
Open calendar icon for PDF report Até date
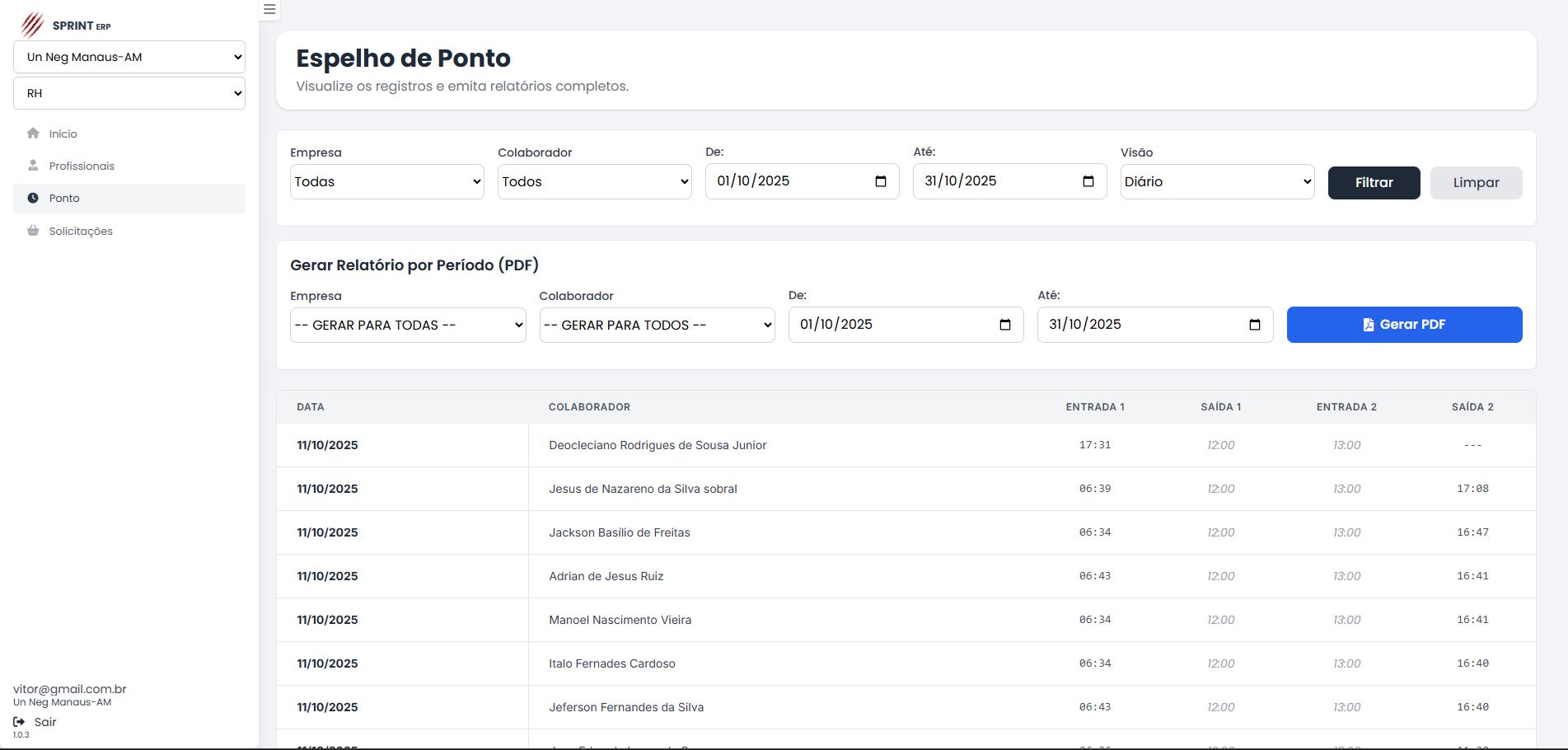click(x=1254, y=325)
